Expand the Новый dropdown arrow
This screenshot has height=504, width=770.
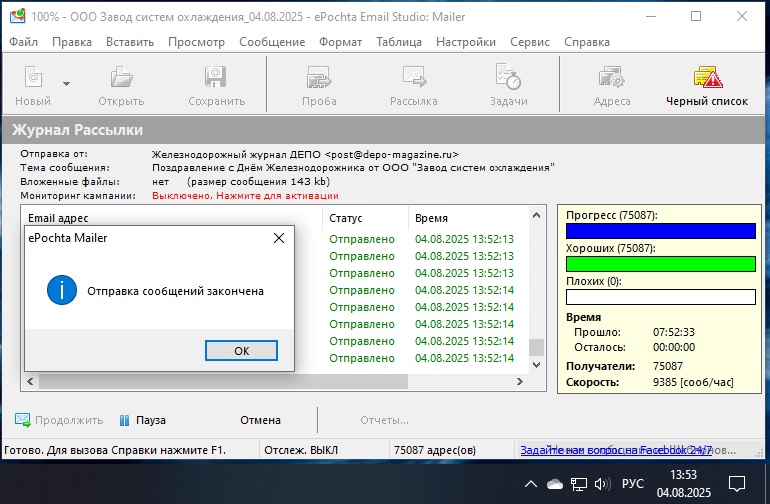pyautogui.click(x=66, y=84)
